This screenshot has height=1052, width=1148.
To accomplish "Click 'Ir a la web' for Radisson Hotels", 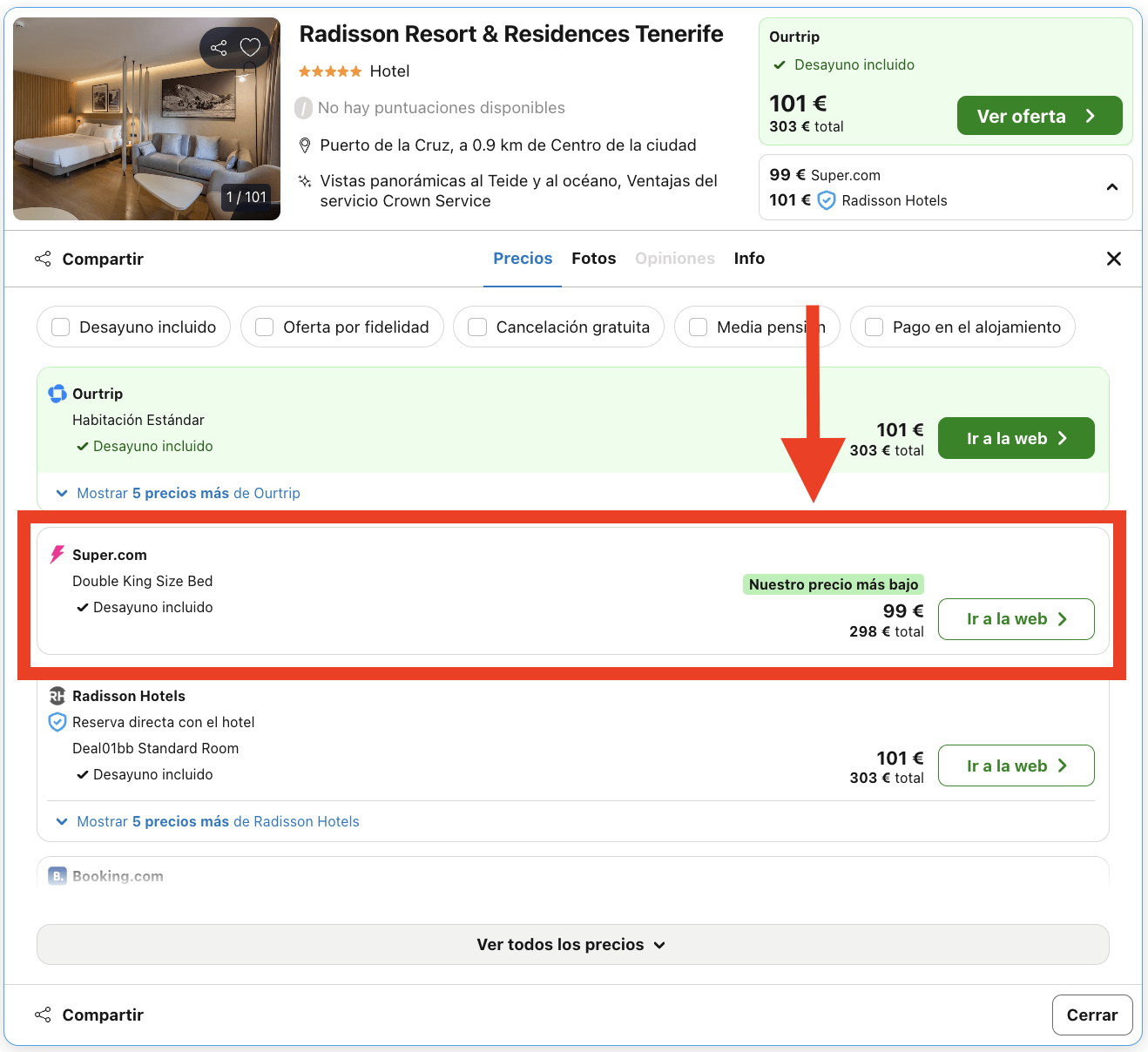I will point(1016,765).
